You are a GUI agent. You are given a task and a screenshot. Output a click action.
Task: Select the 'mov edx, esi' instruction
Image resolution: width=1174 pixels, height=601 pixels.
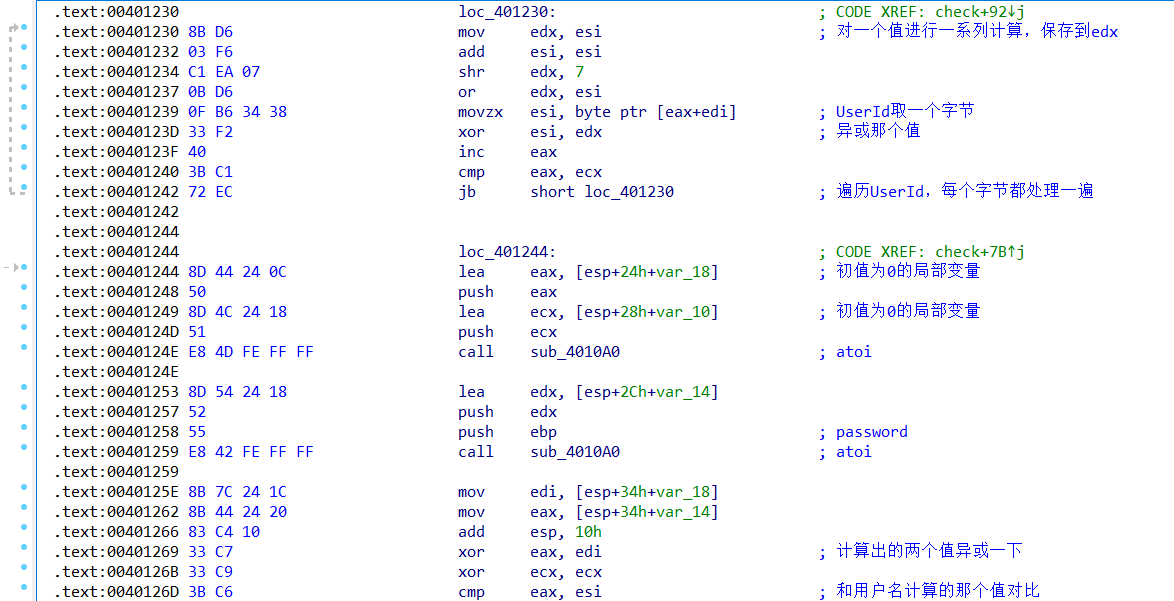[529, 32]
